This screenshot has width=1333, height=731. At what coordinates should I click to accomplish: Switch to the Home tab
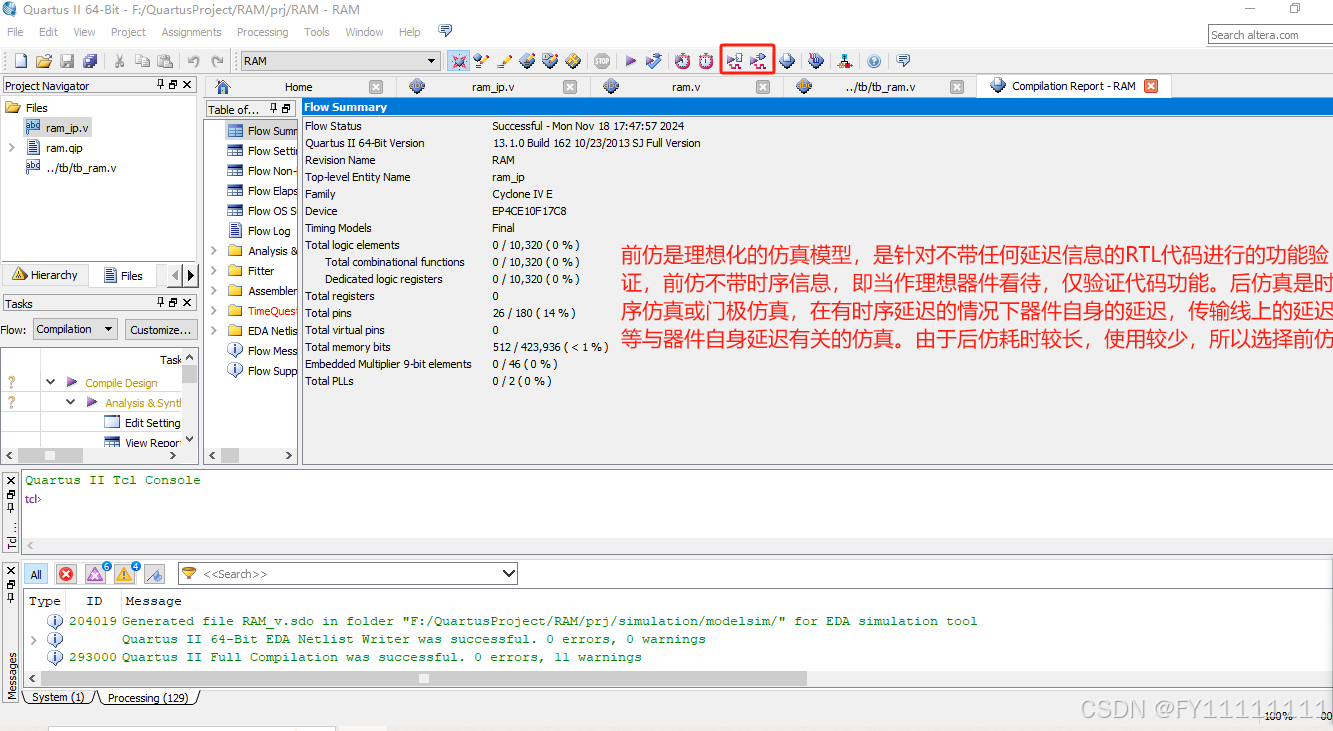pos(298,87)
